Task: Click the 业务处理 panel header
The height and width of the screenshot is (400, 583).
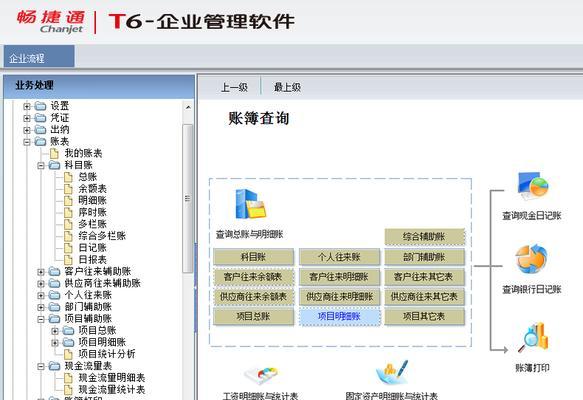Action: (99, 86)
